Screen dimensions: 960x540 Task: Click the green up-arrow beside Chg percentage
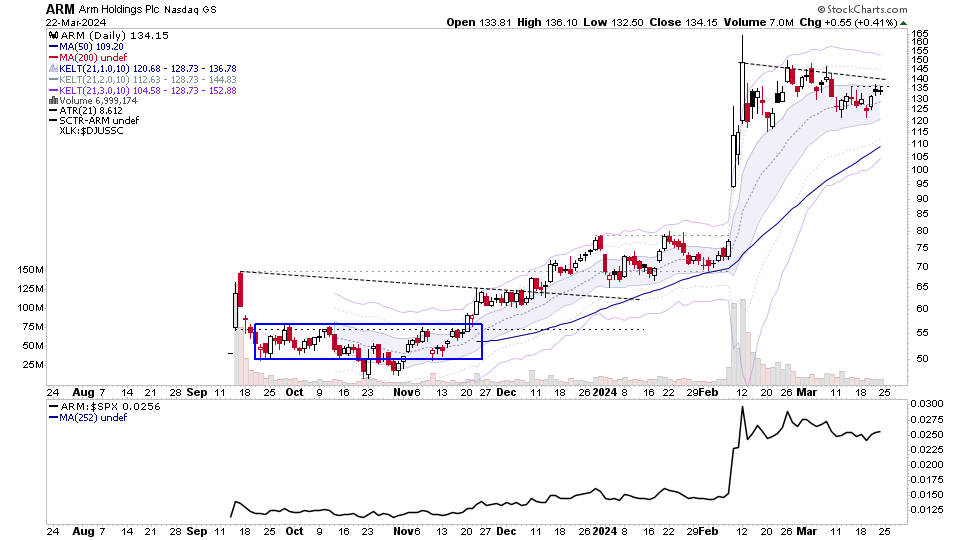tap(904, 23)
